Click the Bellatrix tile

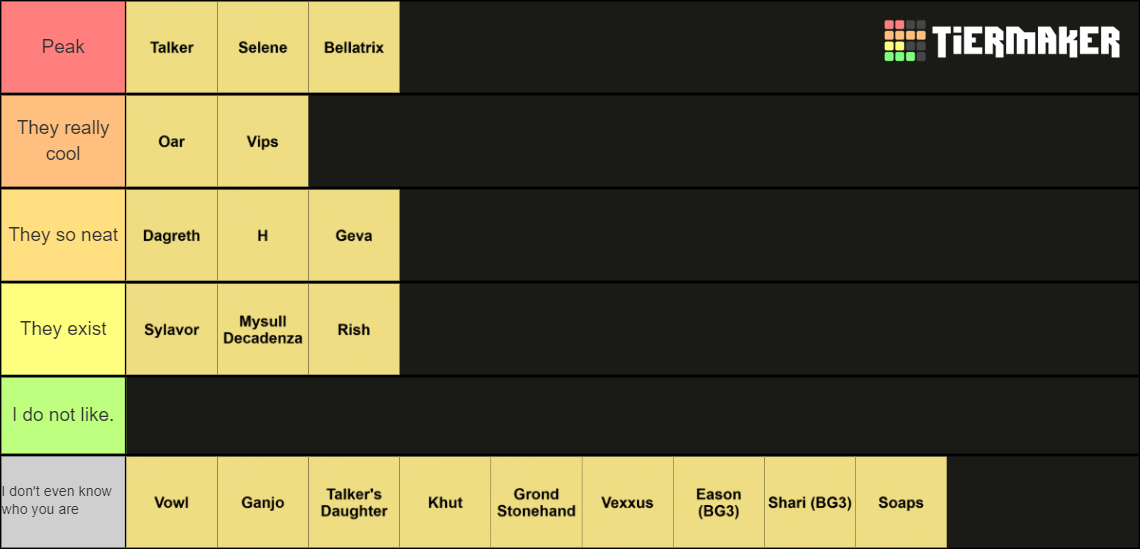click(354, 47)
